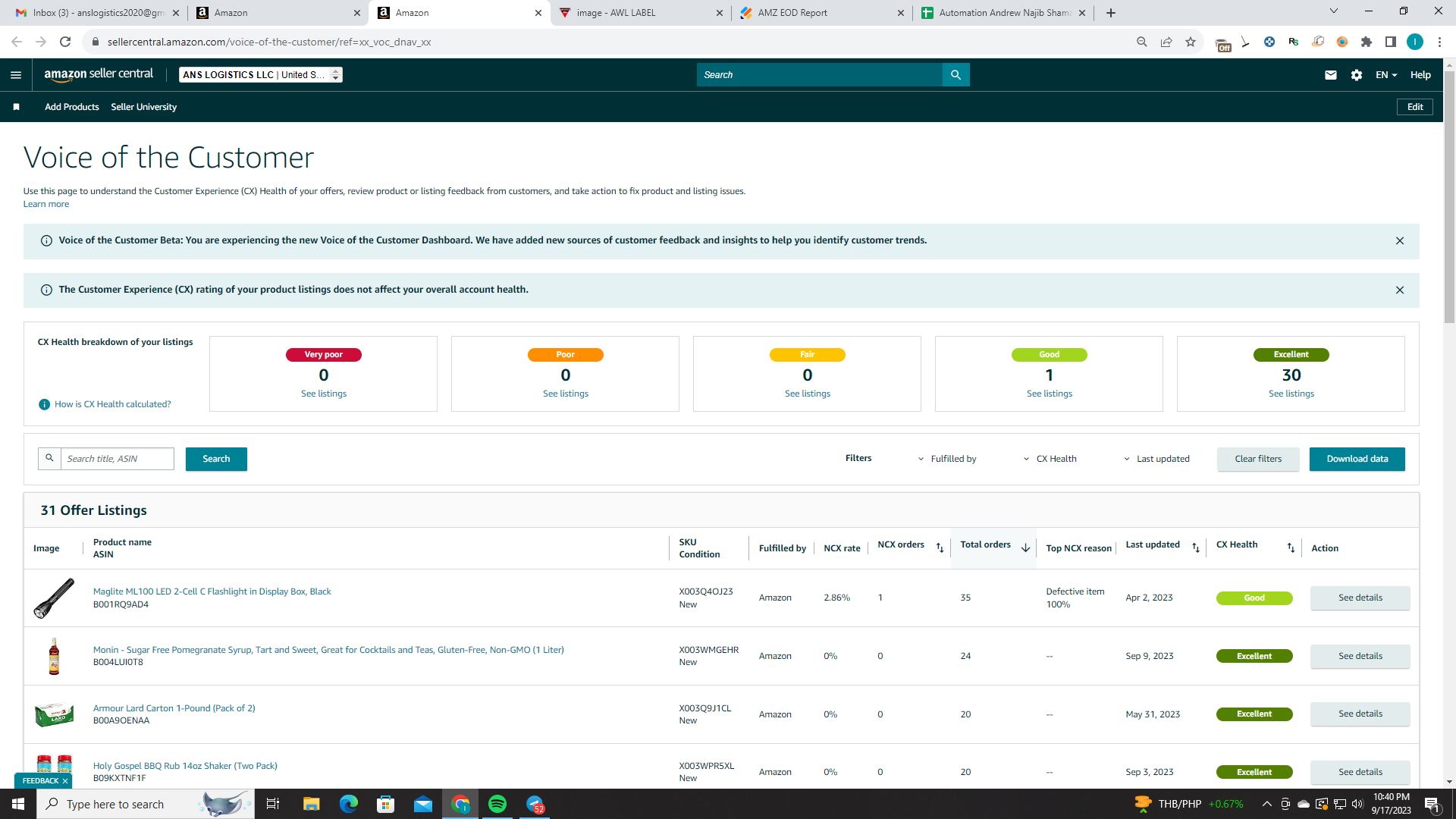Viewport: 1456px width, 819px height.
Task: Click the browser zoom magnifier icon
Action: click(1142, 42)
